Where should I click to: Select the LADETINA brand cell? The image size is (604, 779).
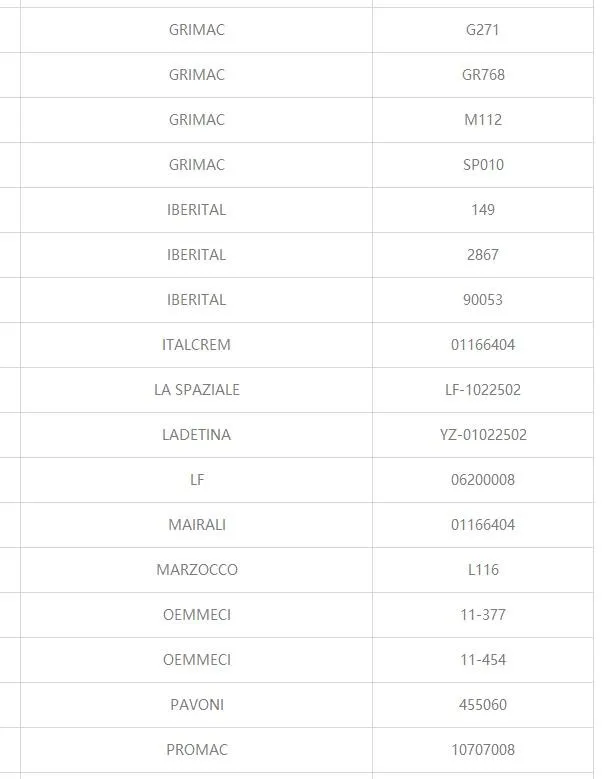(x=196, y=435)
